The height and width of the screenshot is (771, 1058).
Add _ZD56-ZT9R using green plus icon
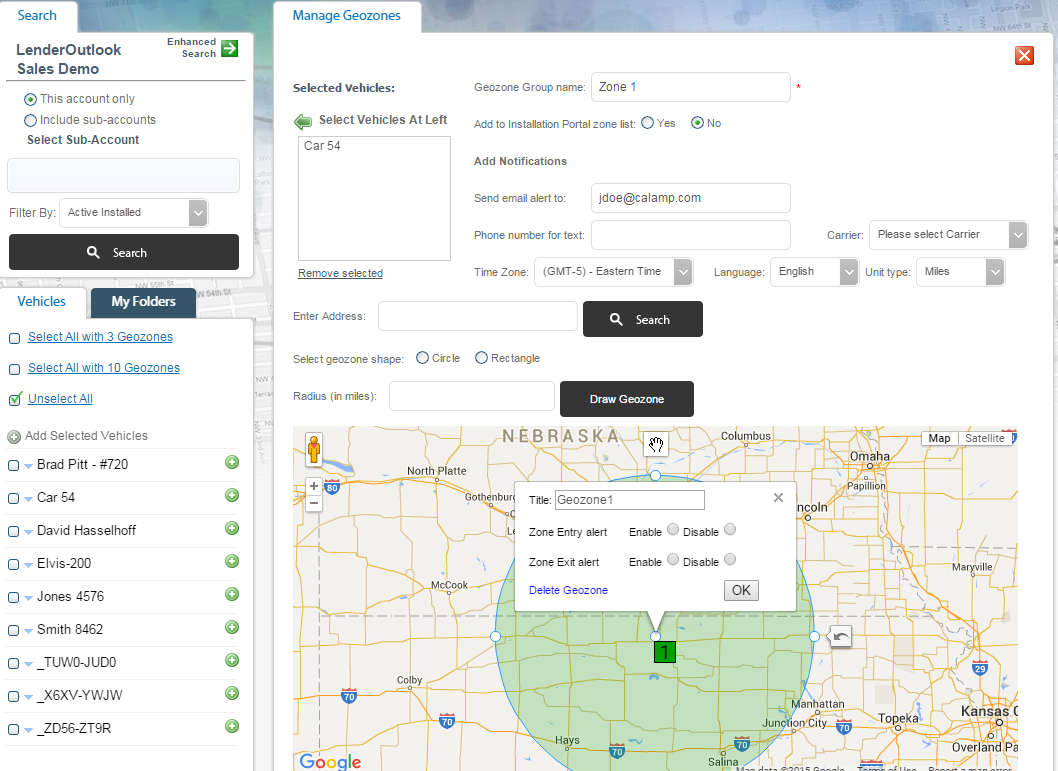(232, 726)
